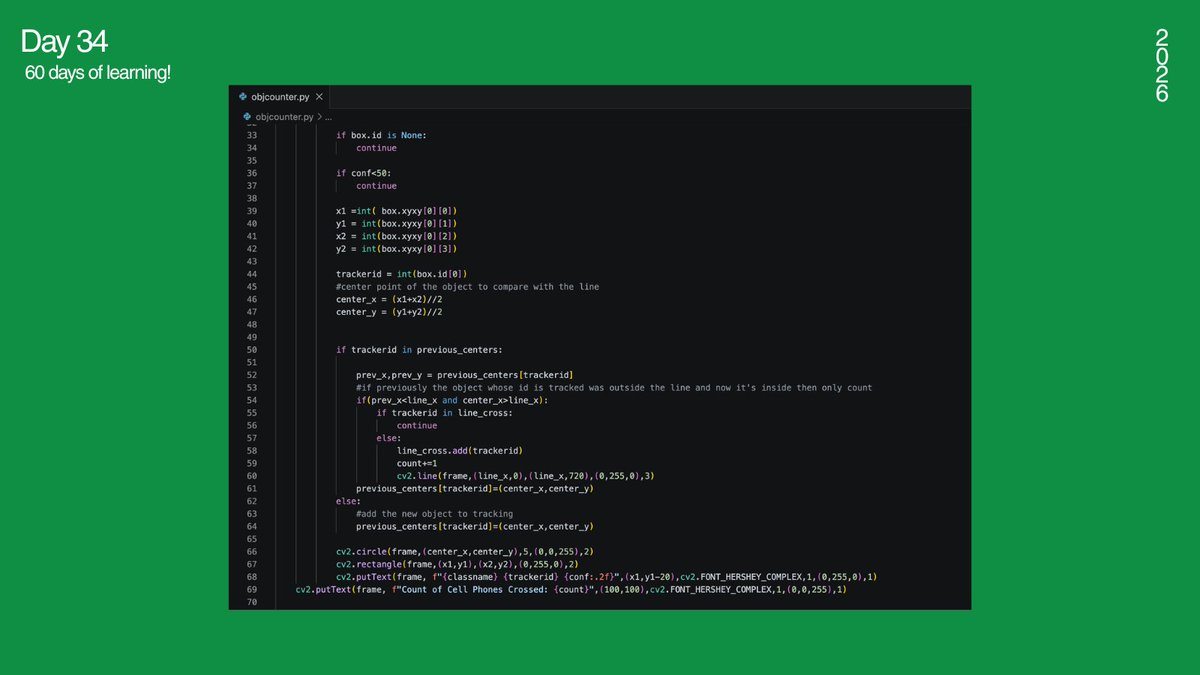The height and width of the screenshot is (675, 1200).
Task: Select the objcounter.py editor tab
Action: (280, 97)
